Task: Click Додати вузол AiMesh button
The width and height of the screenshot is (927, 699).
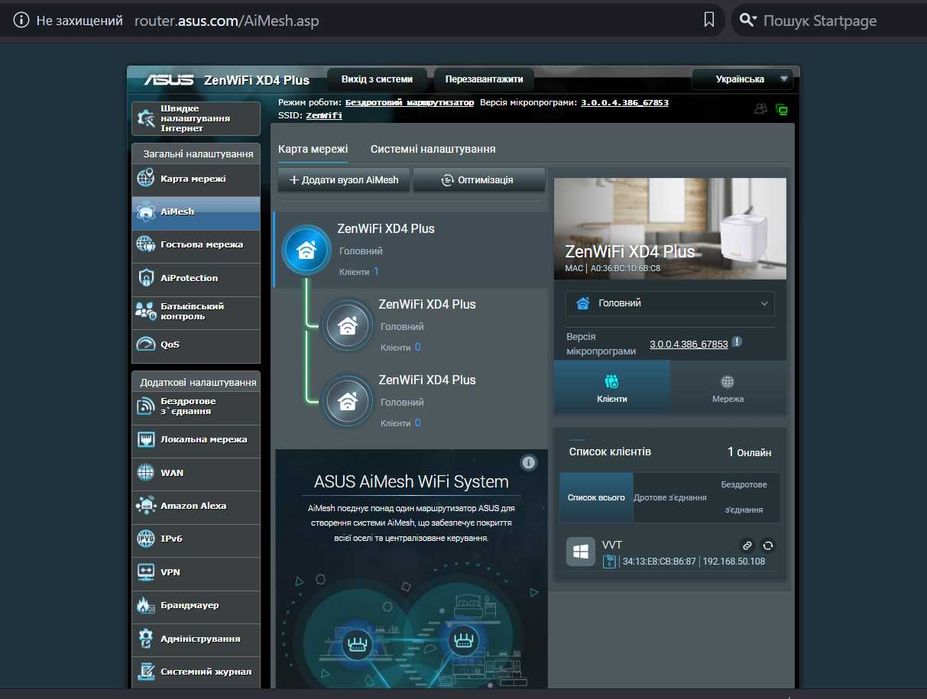Action: (x=343, y=180)
